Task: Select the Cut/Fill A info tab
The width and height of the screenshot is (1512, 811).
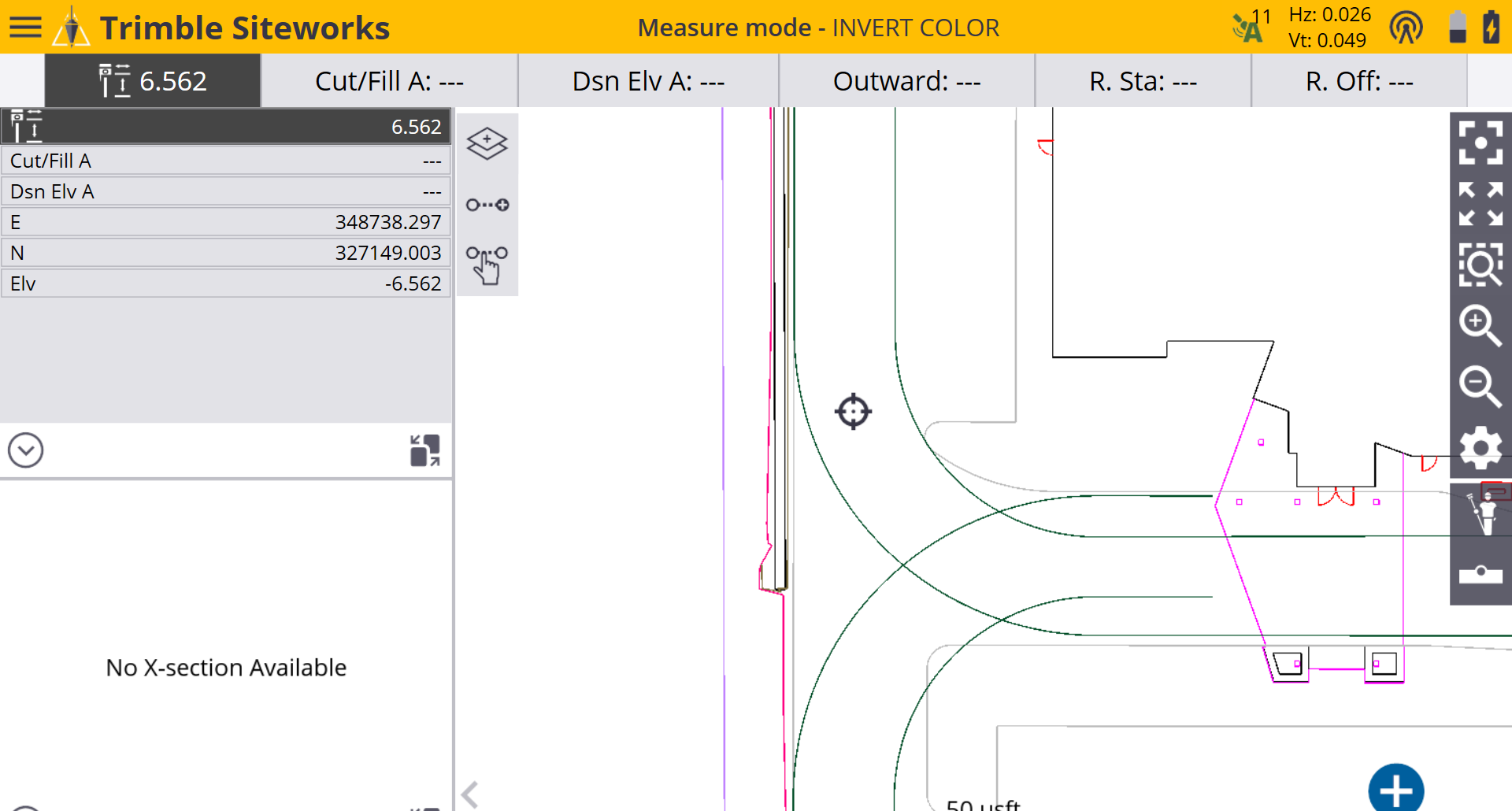Action: (389, 80)
